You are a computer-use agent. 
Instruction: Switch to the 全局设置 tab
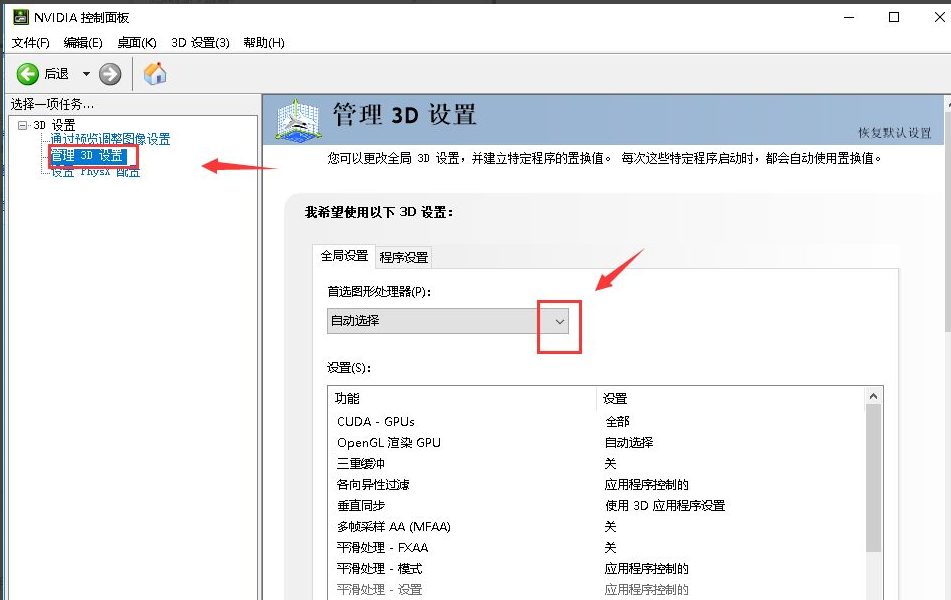coord(344,256)
